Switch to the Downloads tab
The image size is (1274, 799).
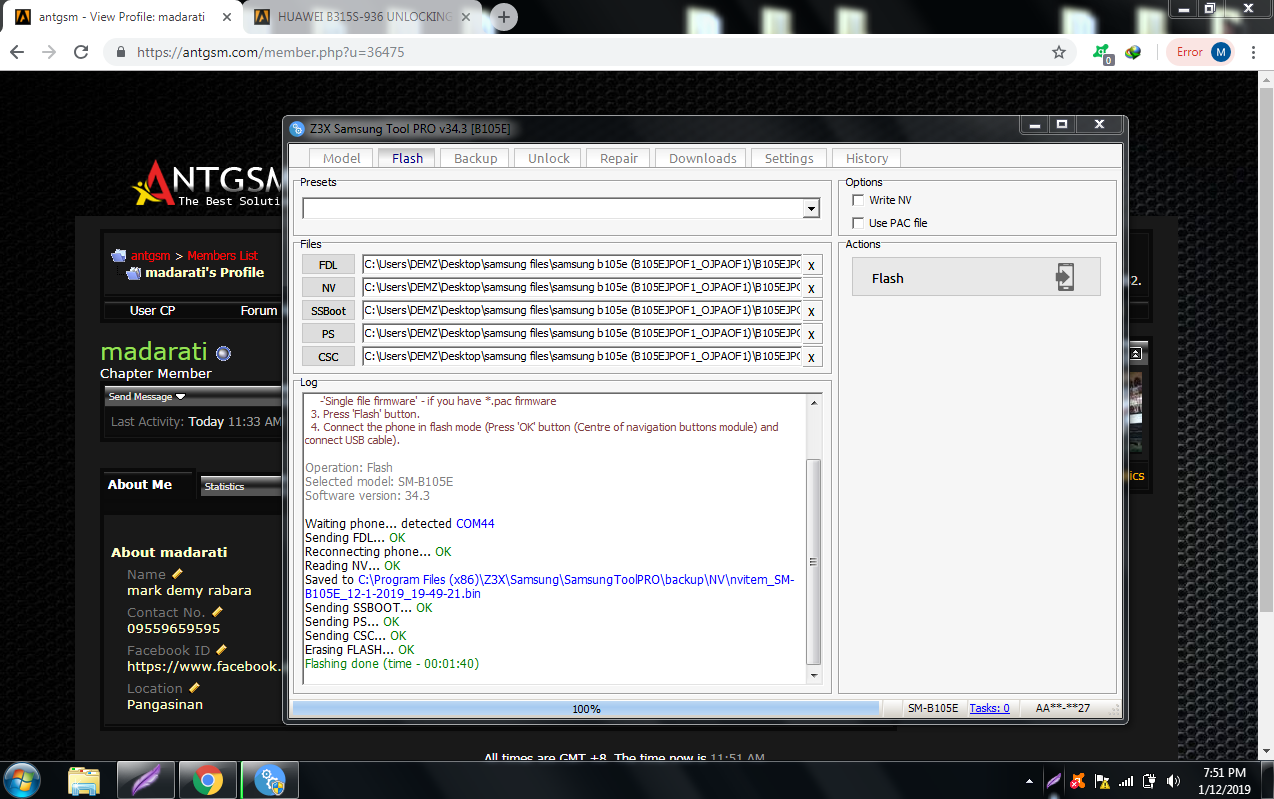(702, 158)
